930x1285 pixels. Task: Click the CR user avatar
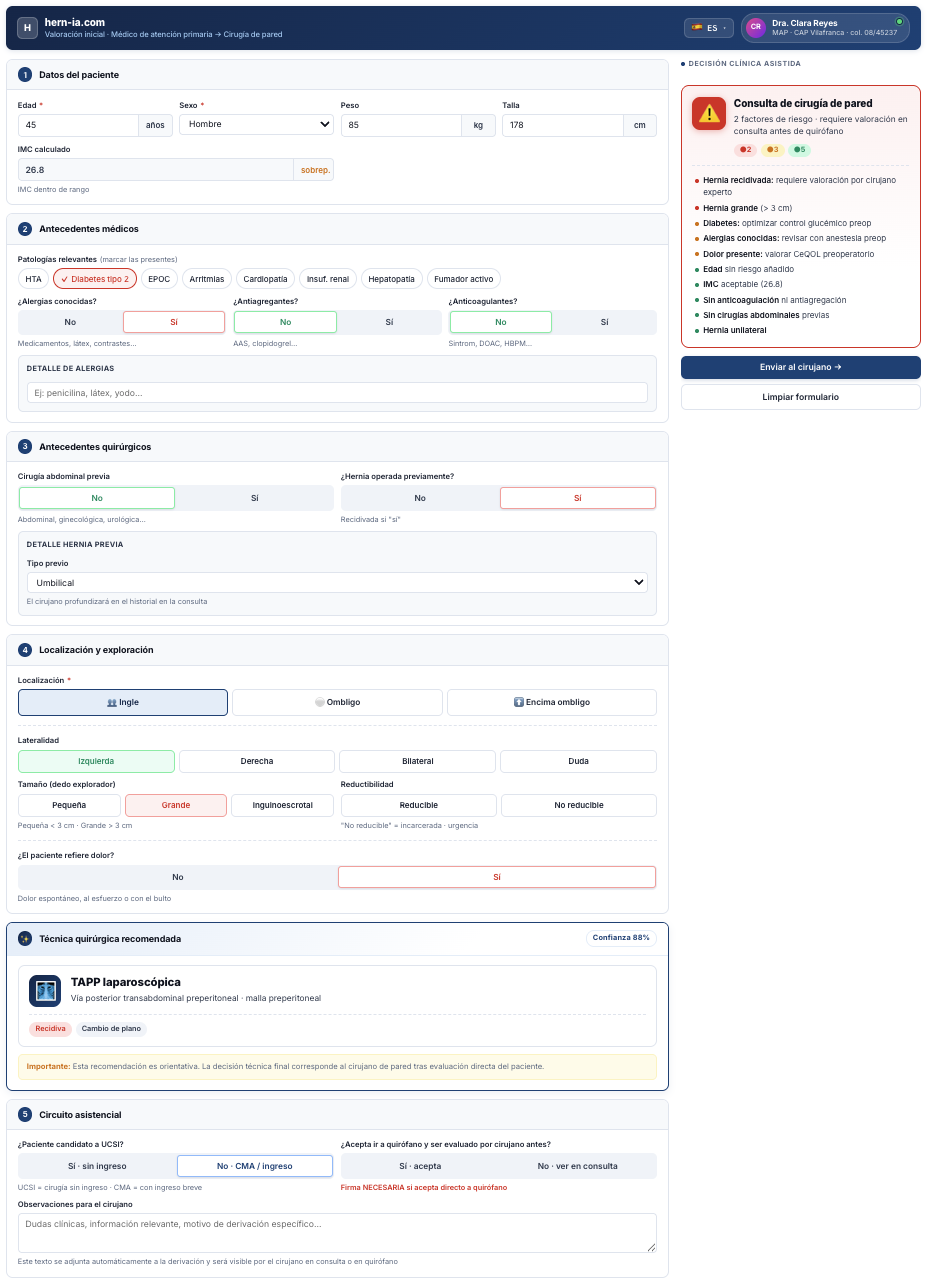(755, 28)
